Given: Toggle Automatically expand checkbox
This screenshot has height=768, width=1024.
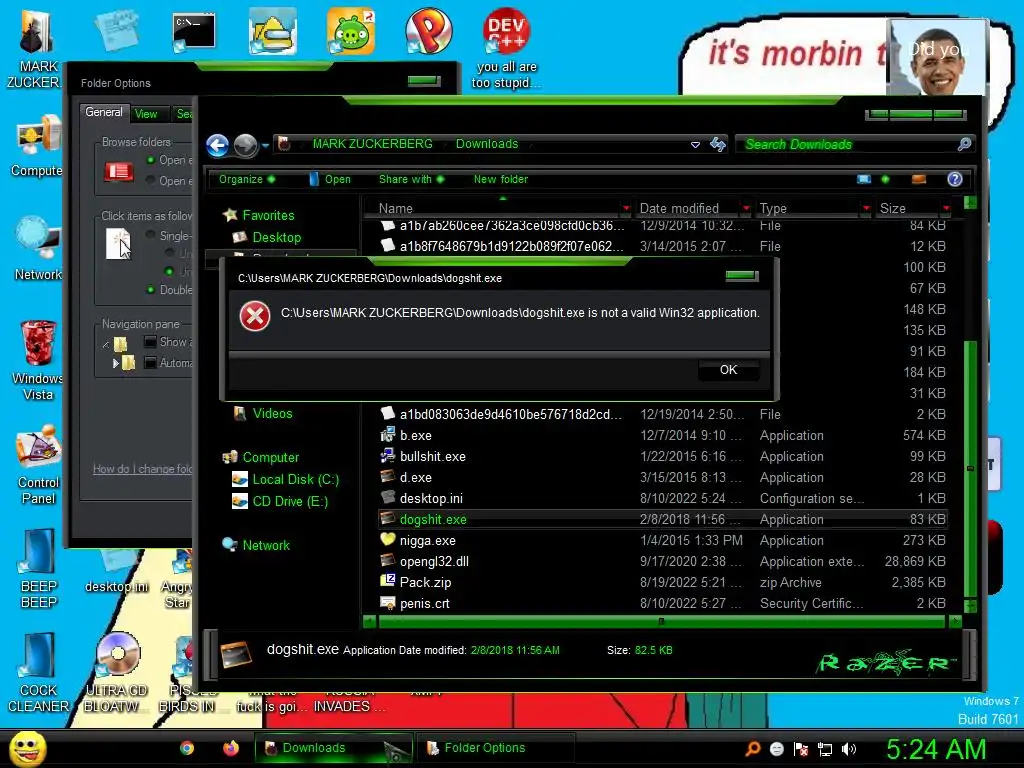Looking at the screenshot, I should [150, 362].
